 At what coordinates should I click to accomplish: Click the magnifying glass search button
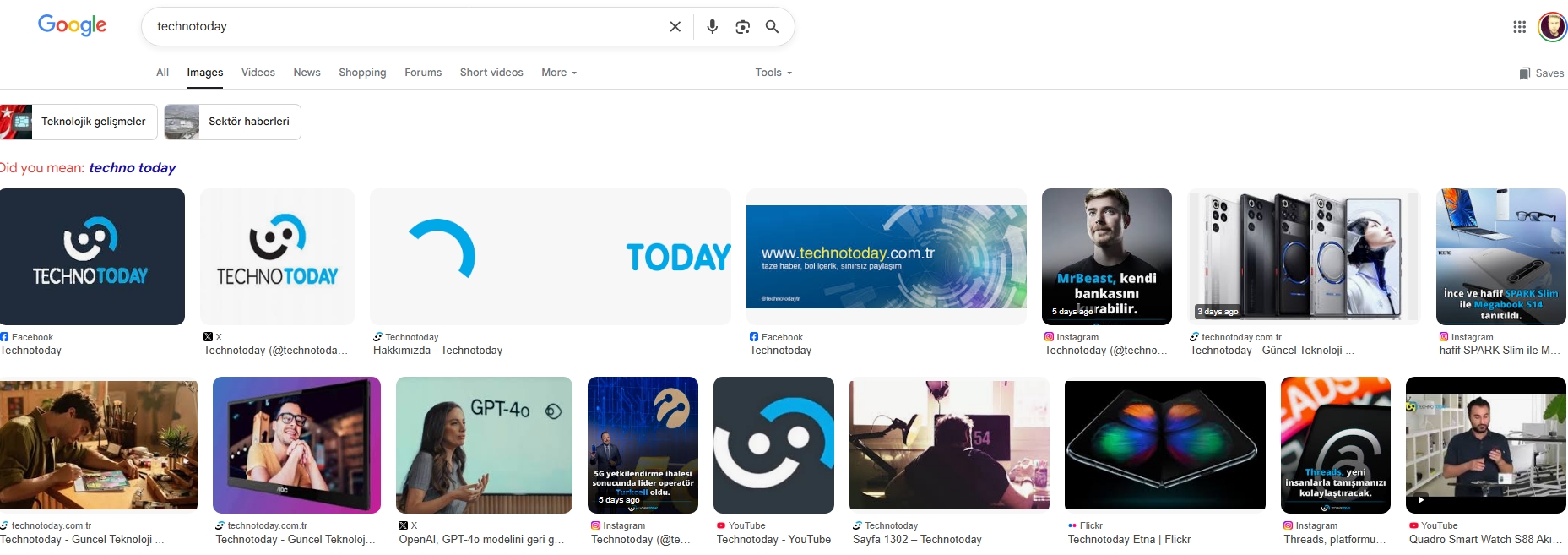coord(772,27)
